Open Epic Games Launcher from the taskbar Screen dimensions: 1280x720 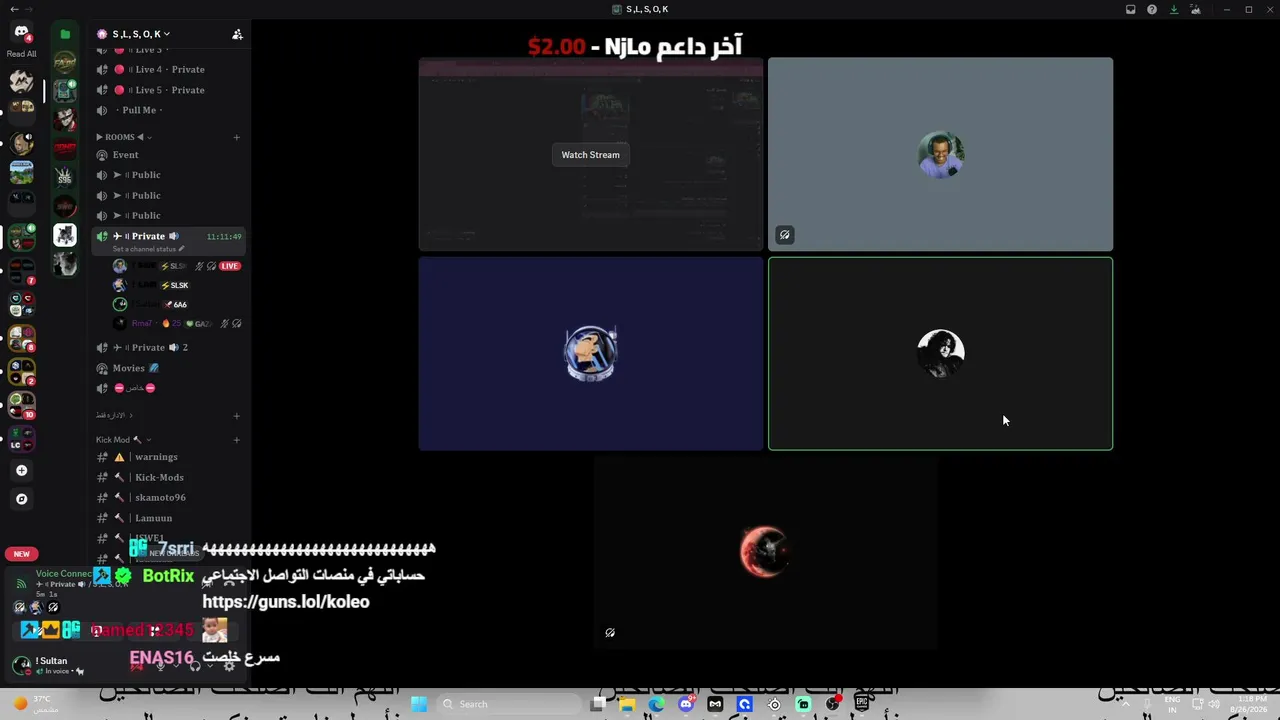862,704
